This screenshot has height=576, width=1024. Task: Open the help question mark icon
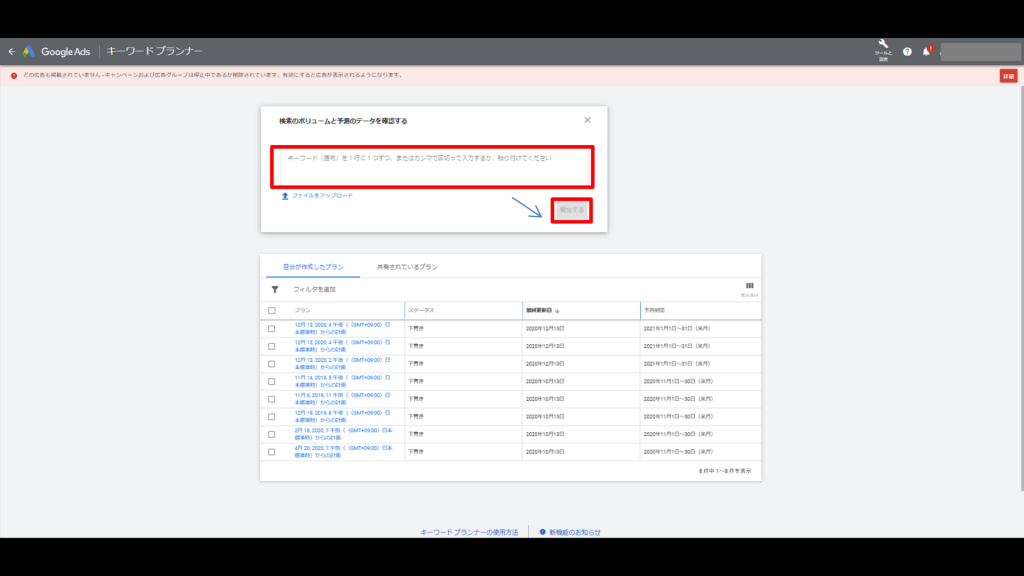907,51
